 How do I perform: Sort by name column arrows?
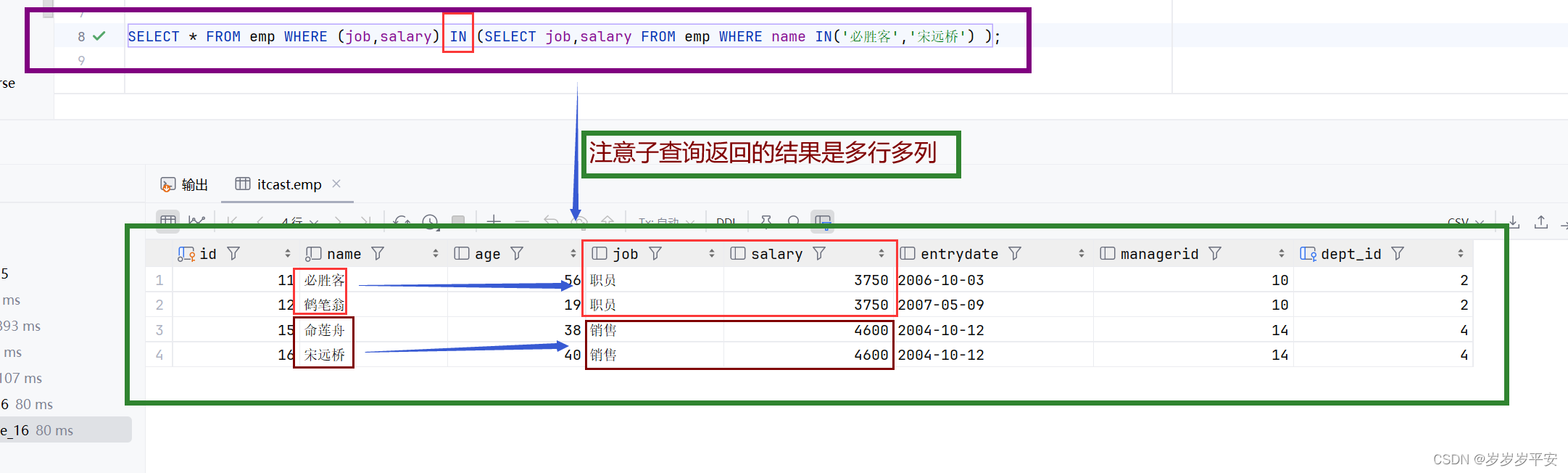[x=435, y=253]
